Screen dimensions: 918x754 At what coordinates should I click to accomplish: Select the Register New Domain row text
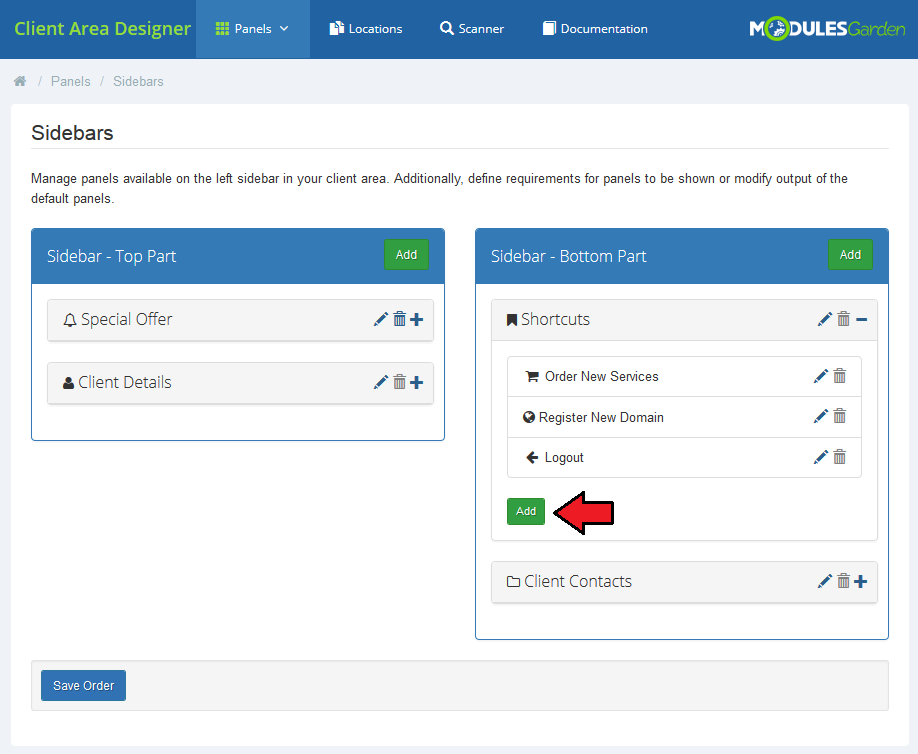tap(601, 417)
